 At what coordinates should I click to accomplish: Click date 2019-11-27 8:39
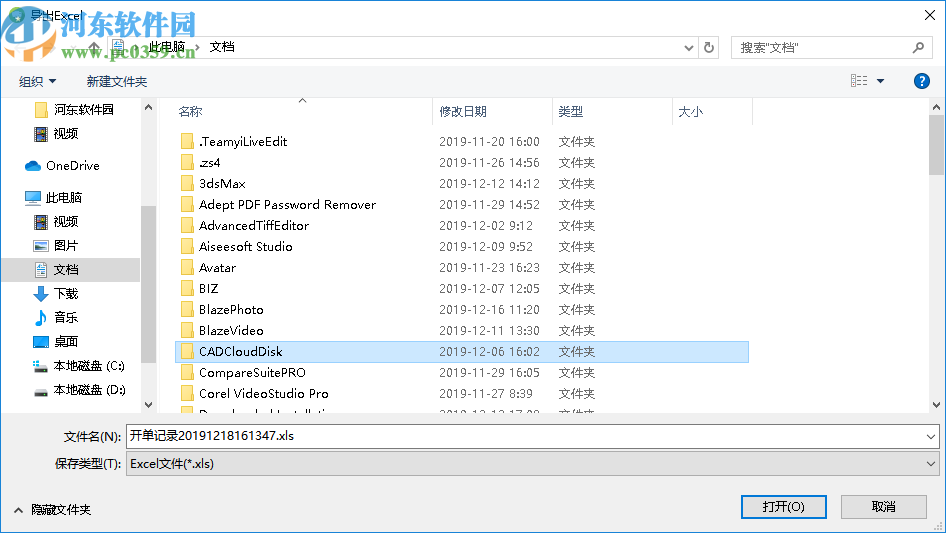[486, 394]
